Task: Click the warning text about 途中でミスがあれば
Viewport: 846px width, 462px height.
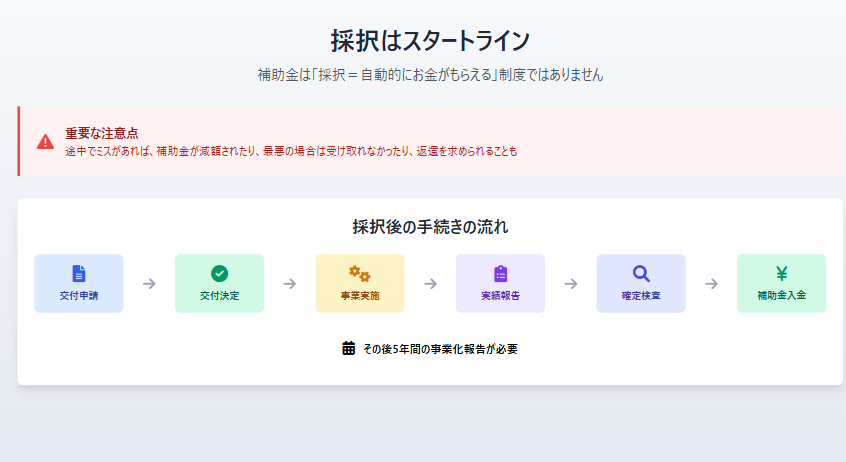Action: 291,151
